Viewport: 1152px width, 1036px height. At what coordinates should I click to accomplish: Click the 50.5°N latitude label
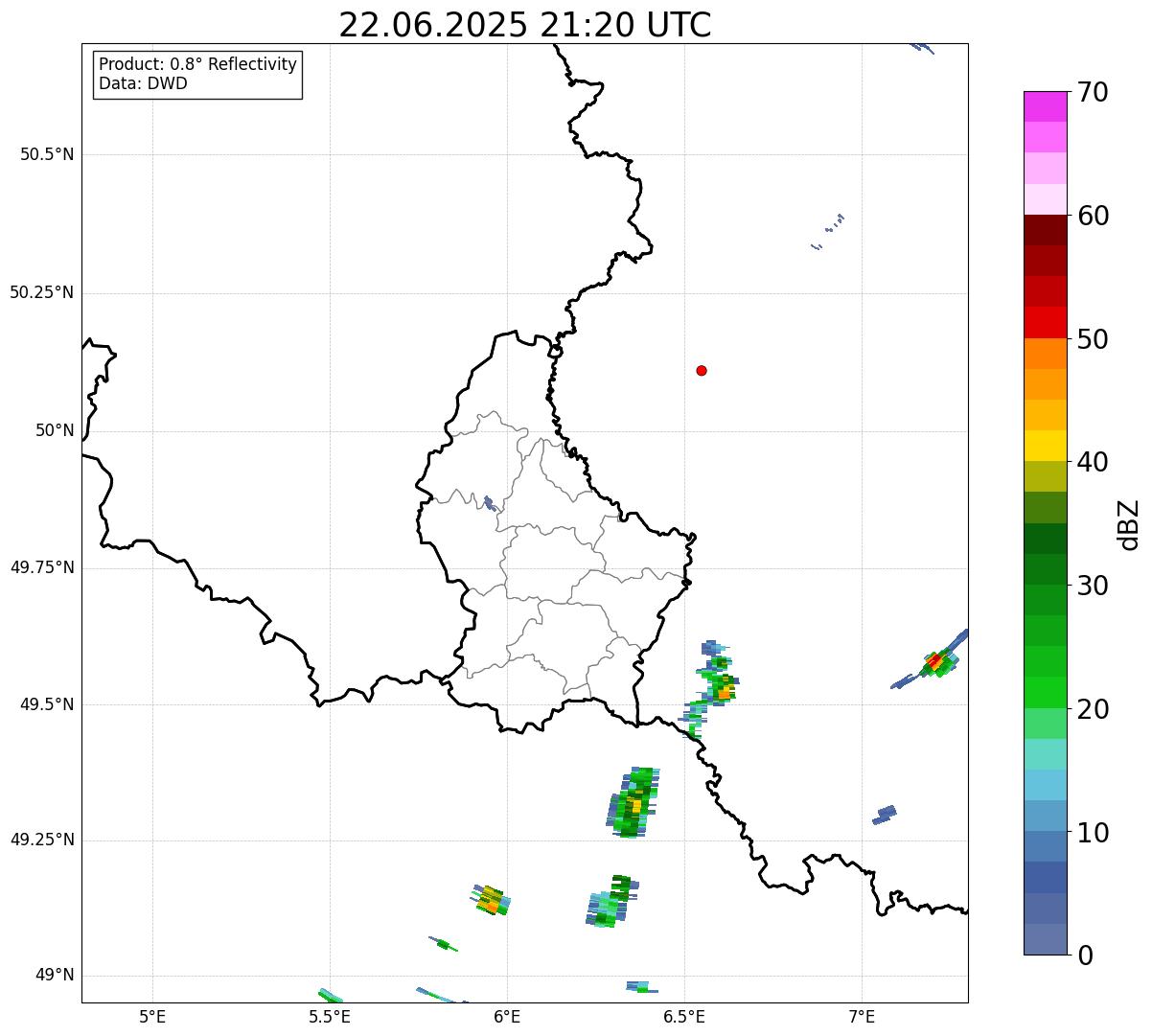[x=47, y=154]
